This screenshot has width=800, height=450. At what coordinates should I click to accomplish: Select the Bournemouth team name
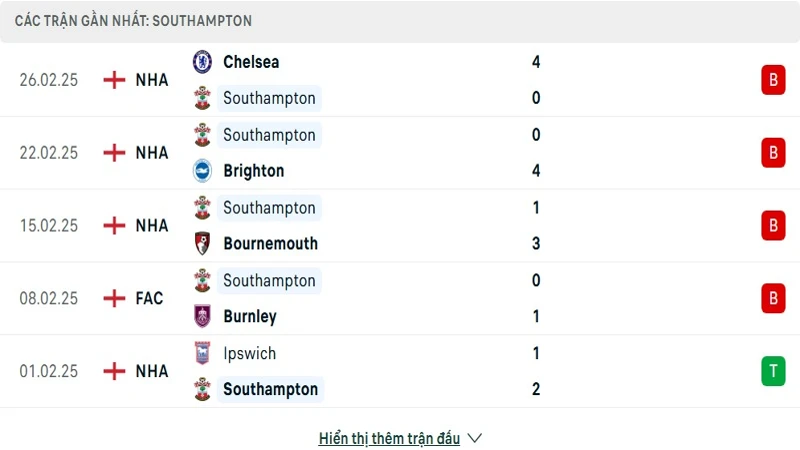[270, 244]
